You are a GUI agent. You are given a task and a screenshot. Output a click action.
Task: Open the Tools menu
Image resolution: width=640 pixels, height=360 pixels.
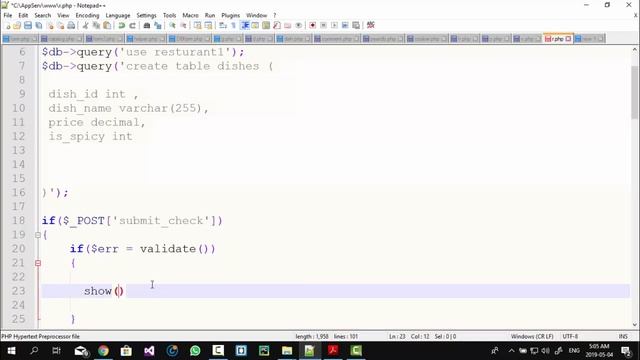pyautogui.click(x=169, y=16)
